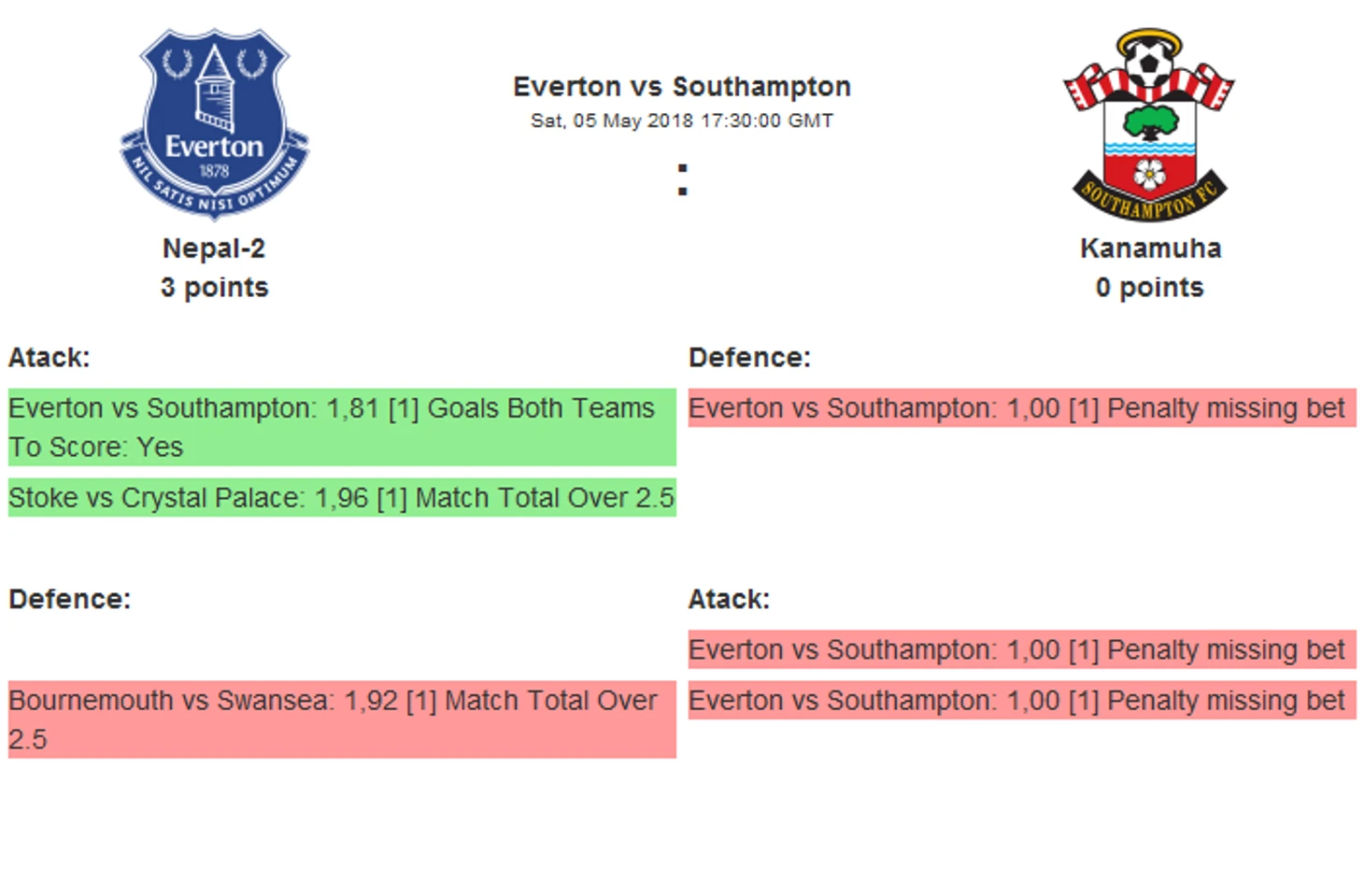Click the green Both Teams To Score bet
This screenshot has height=896, width=1364.
point(342,427)
